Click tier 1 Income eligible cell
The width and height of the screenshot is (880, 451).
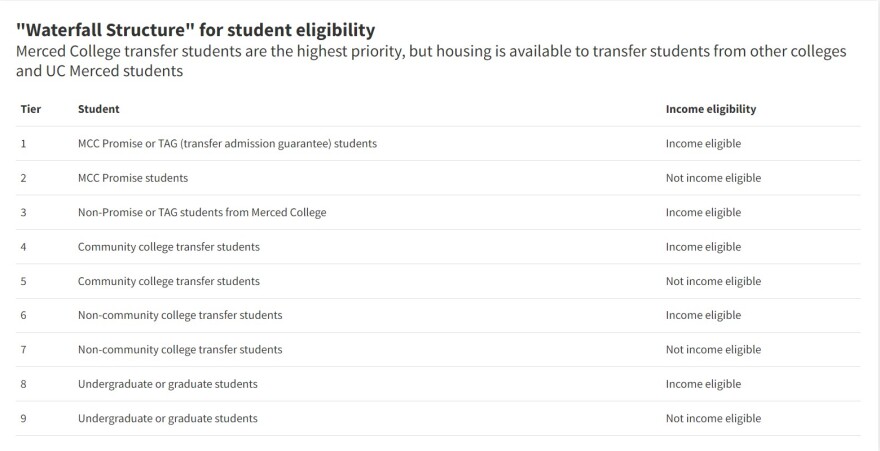703,144
